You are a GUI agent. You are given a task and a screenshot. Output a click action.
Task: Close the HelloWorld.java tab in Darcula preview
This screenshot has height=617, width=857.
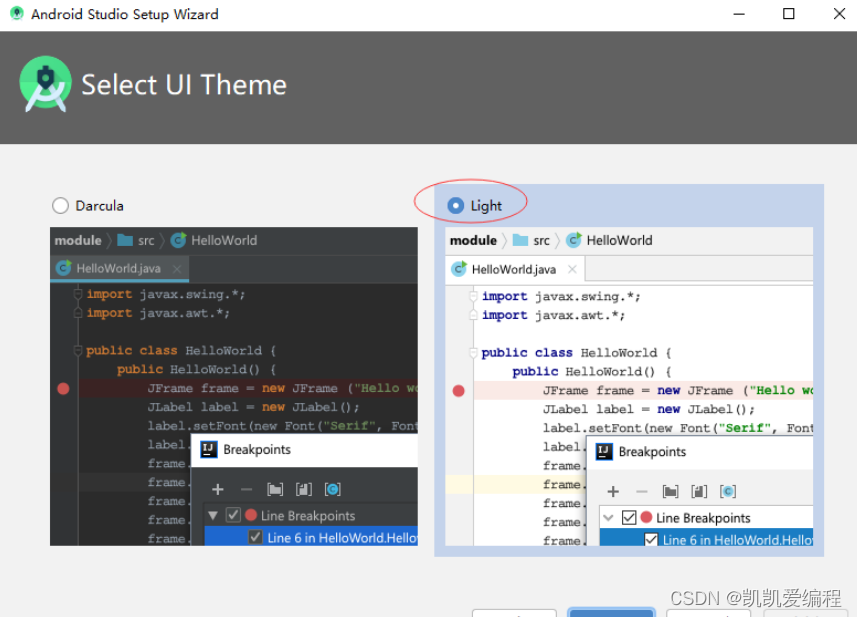click(177, 268)
